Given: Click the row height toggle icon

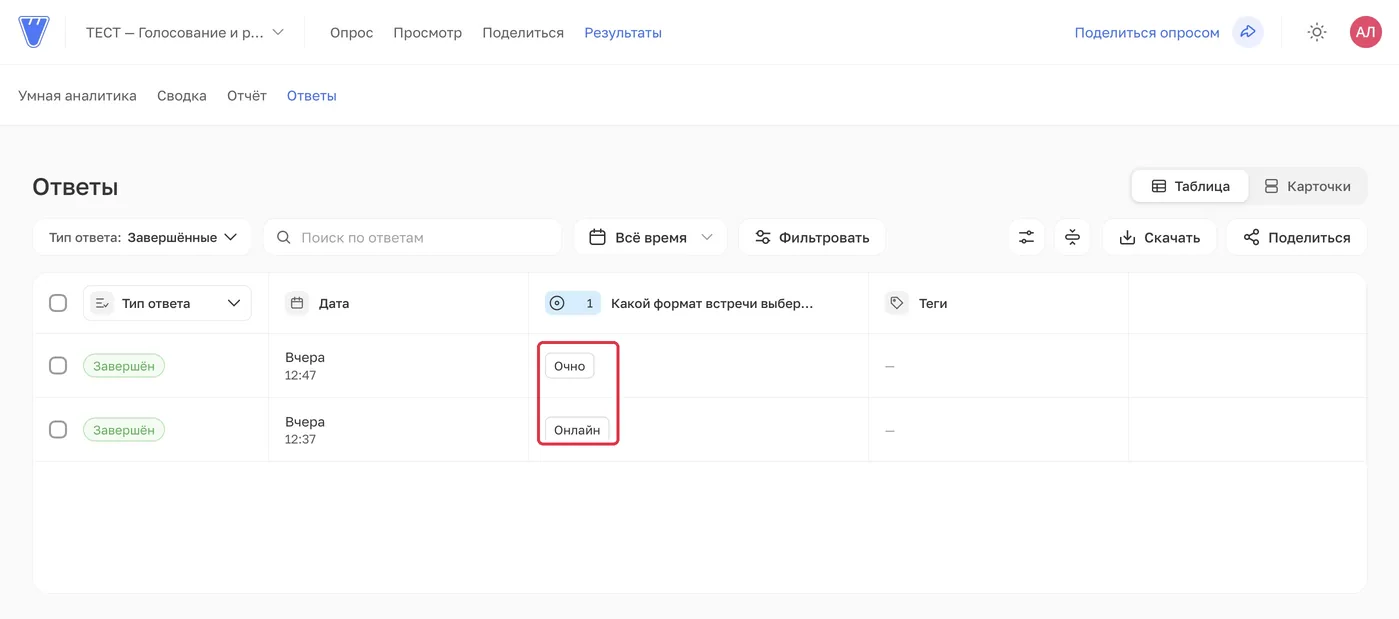Looking at the screenshot, I should 1072,237.
